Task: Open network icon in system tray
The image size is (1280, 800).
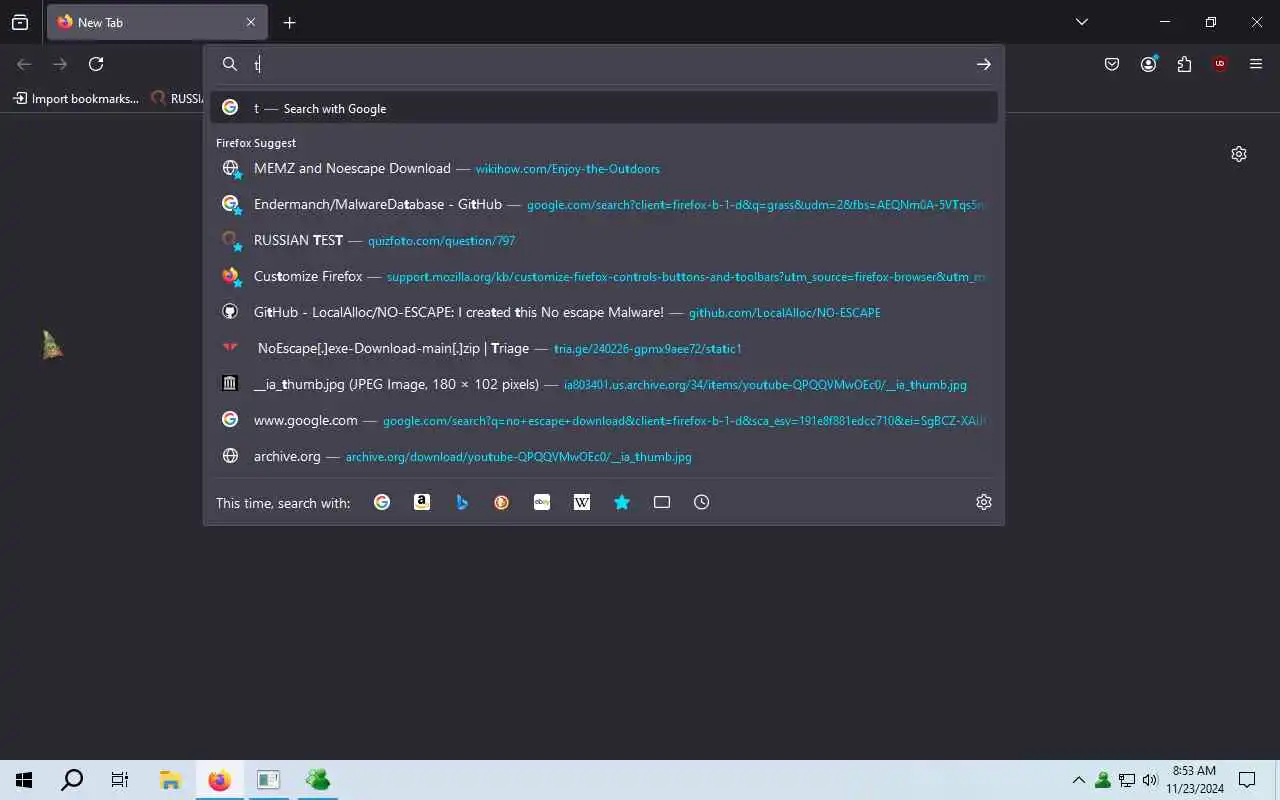Action: 1127,780
